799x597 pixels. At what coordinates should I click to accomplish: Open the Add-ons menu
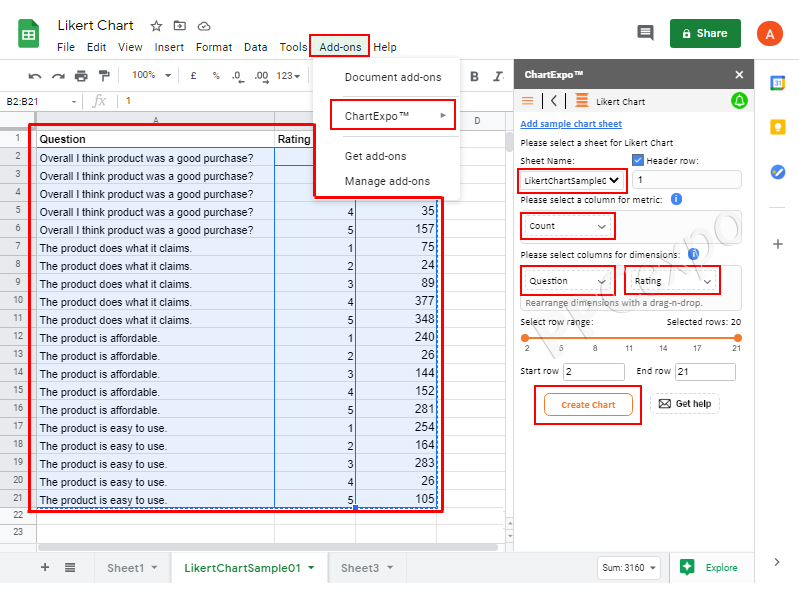click(340, 47)
